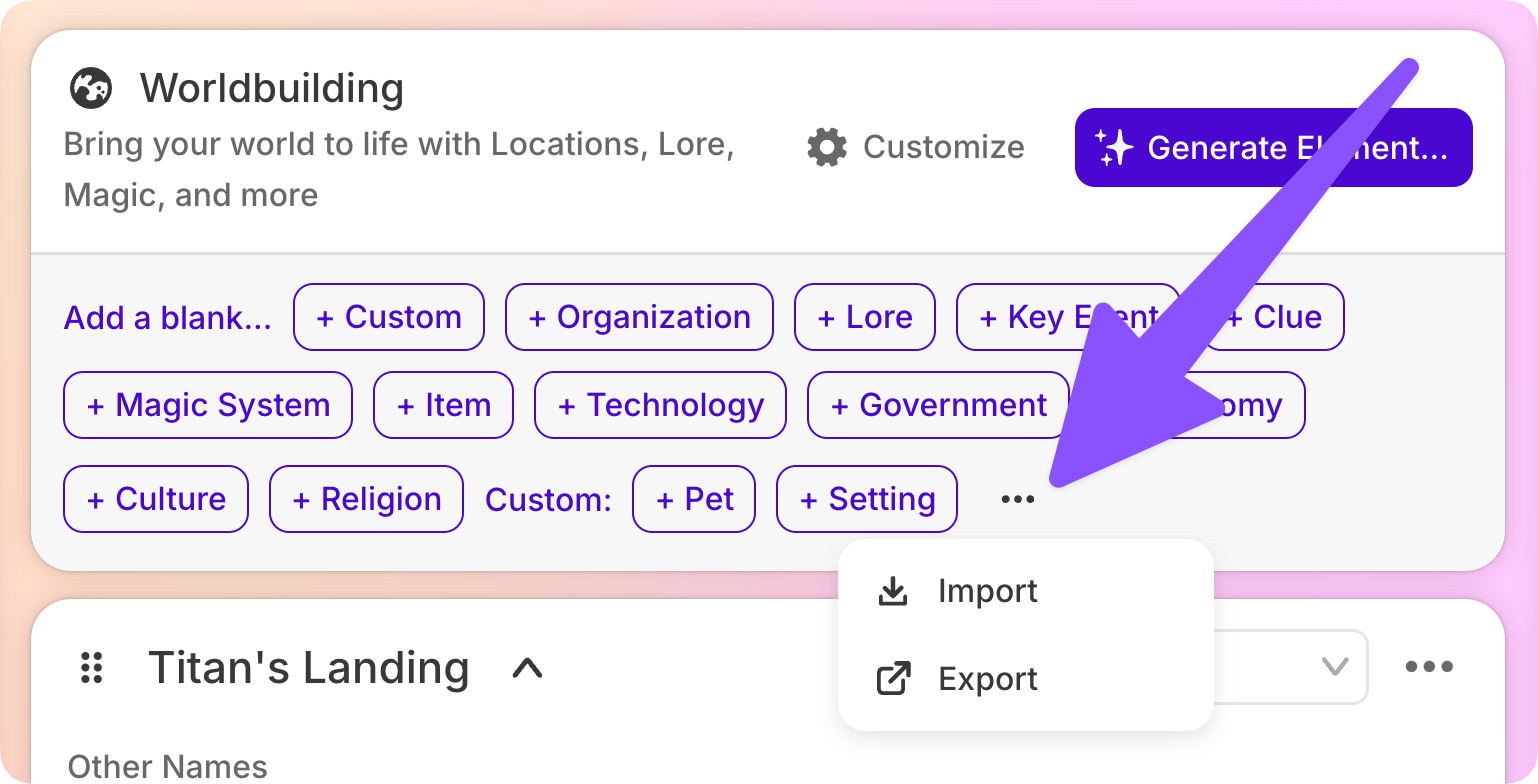Click the Worldbuilding globe icon
This screenshot has width=1538, height=784.
coord(90,88)
